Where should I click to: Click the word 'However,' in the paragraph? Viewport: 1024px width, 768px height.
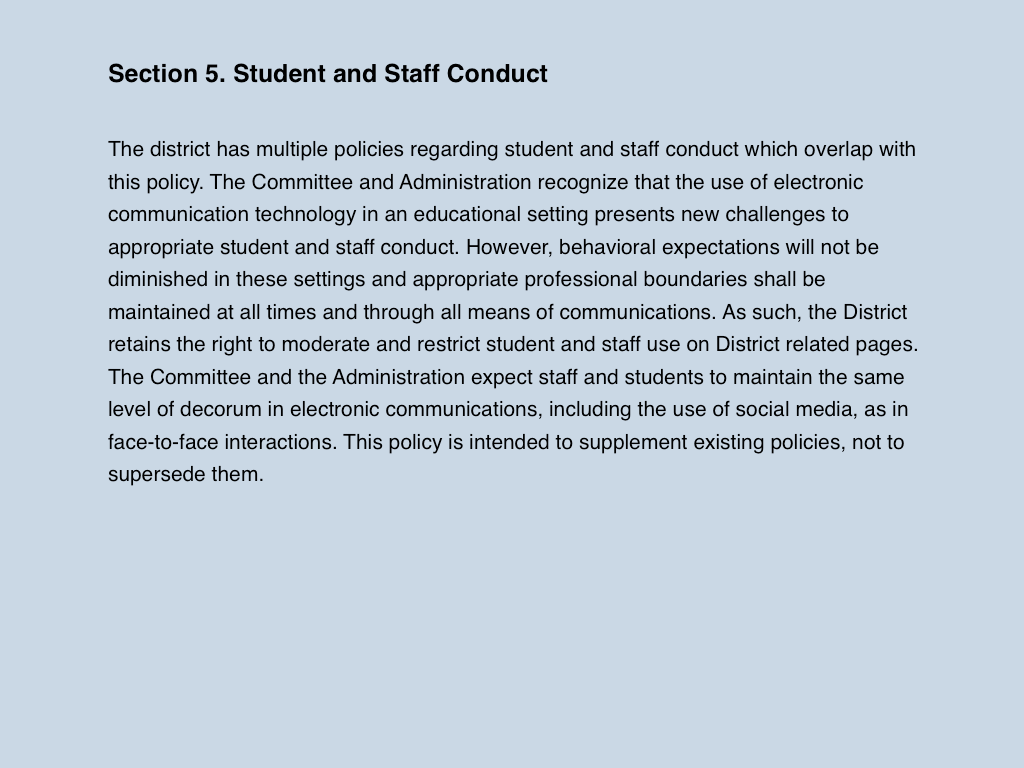(509, 248)
